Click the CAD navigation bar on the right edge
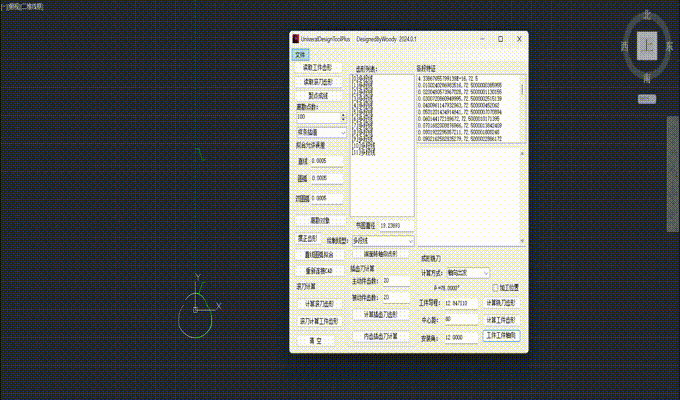 [673, 174]
